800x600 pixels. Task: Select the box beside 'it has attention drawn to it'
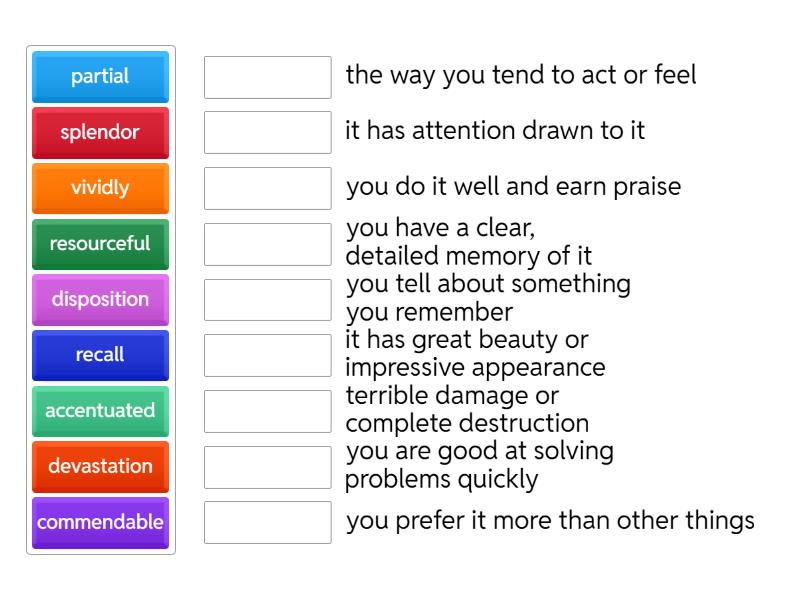pos(267,132)
